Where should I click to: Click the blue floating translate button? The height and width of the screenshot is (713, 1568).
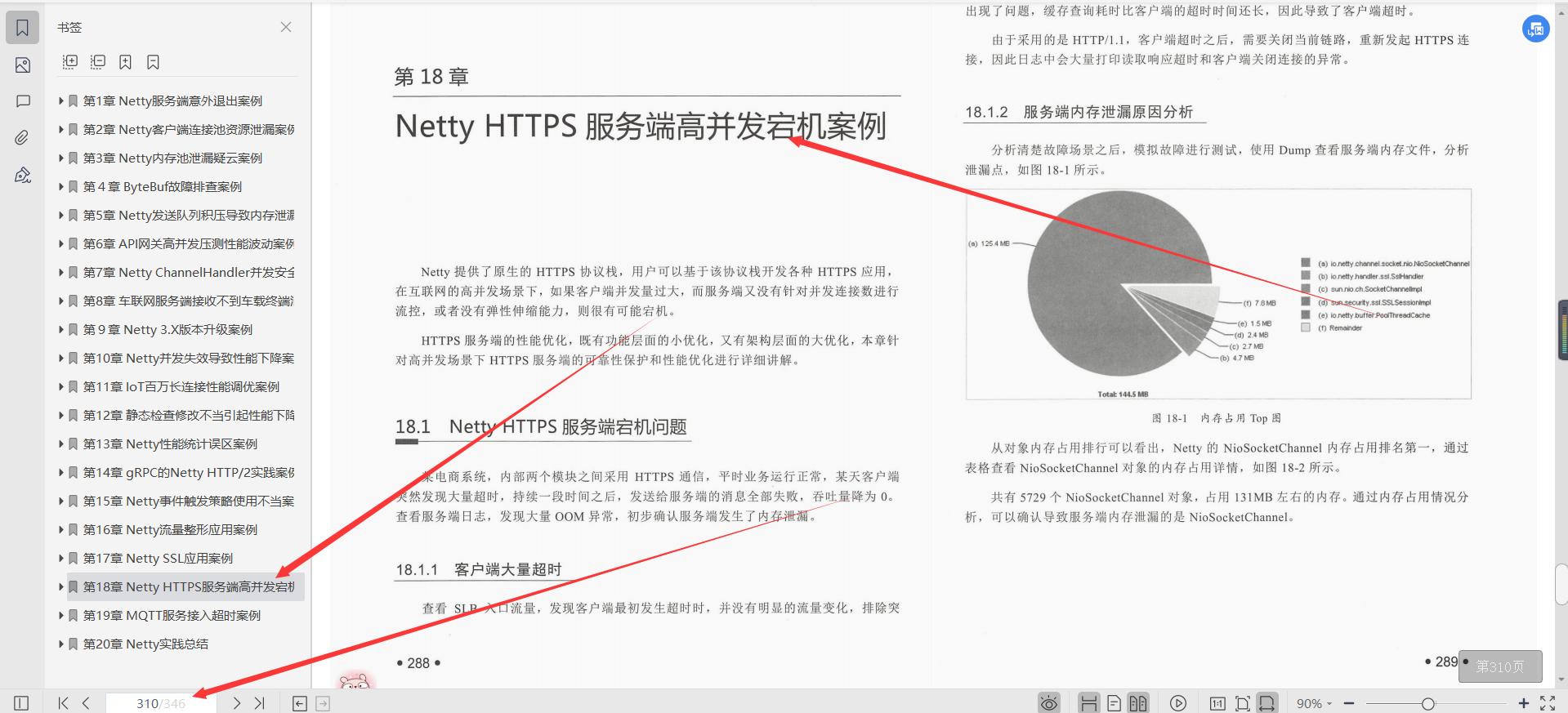(x=1535, y=29)
